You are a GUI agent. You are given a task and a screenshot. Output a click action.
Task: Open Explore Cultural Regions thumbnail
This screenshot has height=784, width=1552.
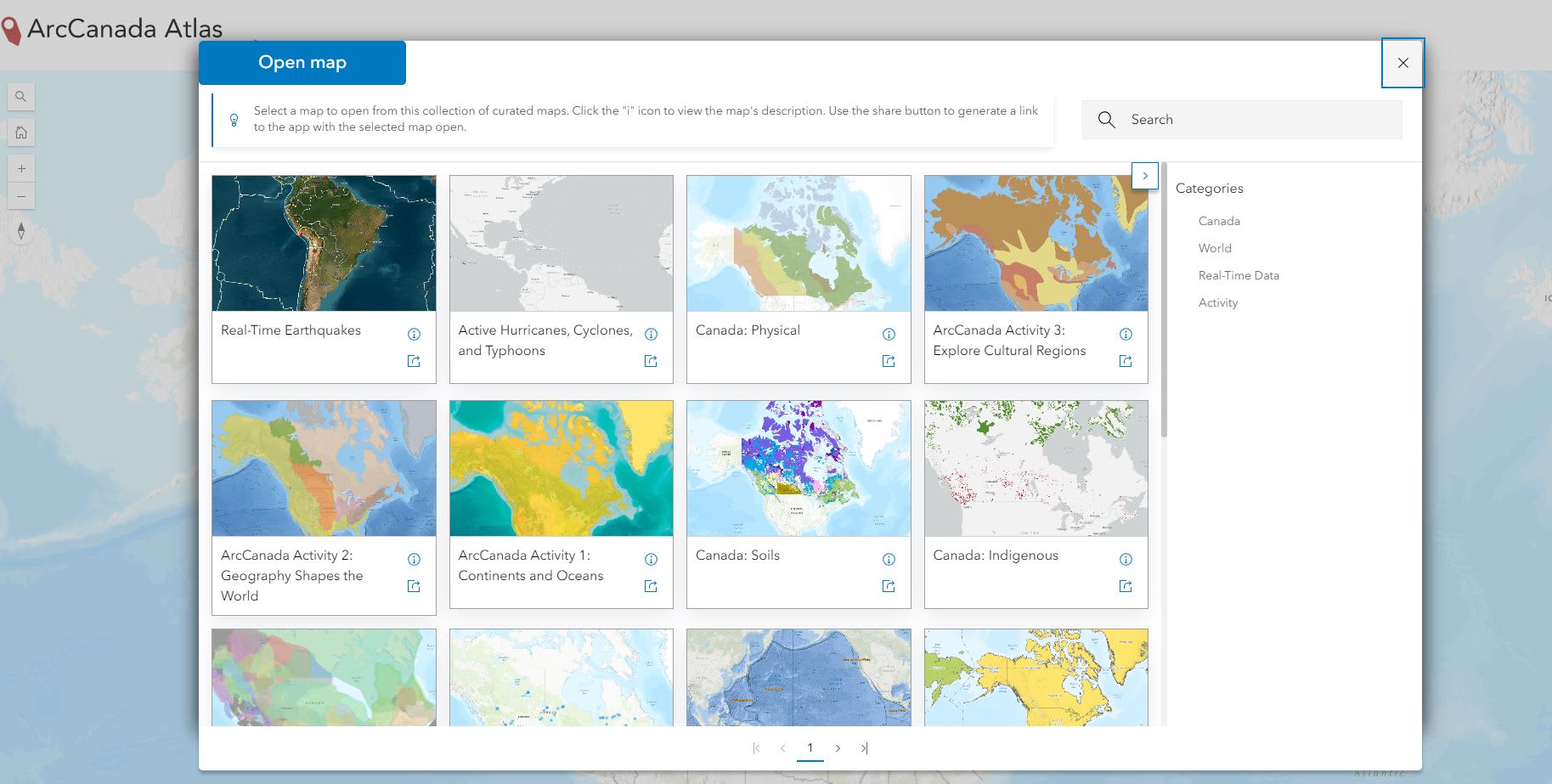pyautogui.click(x=1036, y=243)
